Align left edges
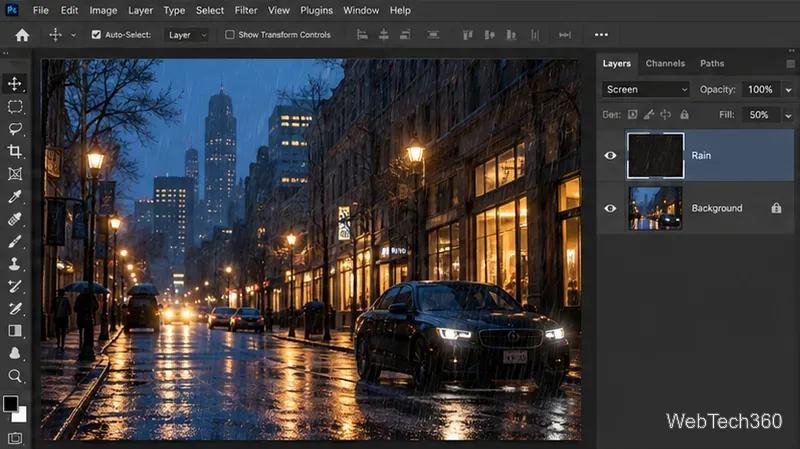This screenshot has height=449, width=800. pyautogui.click(x=362, y=35)
